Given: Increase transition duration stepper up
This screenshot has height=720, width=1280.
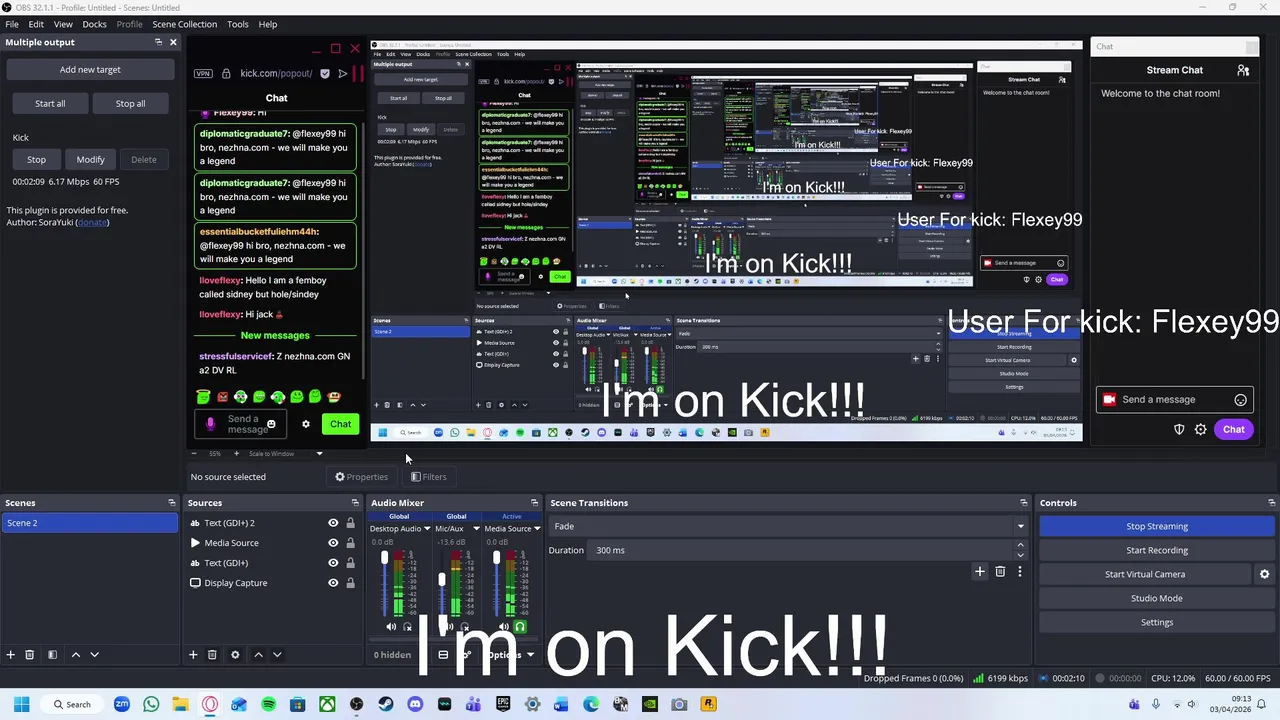Looking at the screenshot, I should (x=1020, y=546).
